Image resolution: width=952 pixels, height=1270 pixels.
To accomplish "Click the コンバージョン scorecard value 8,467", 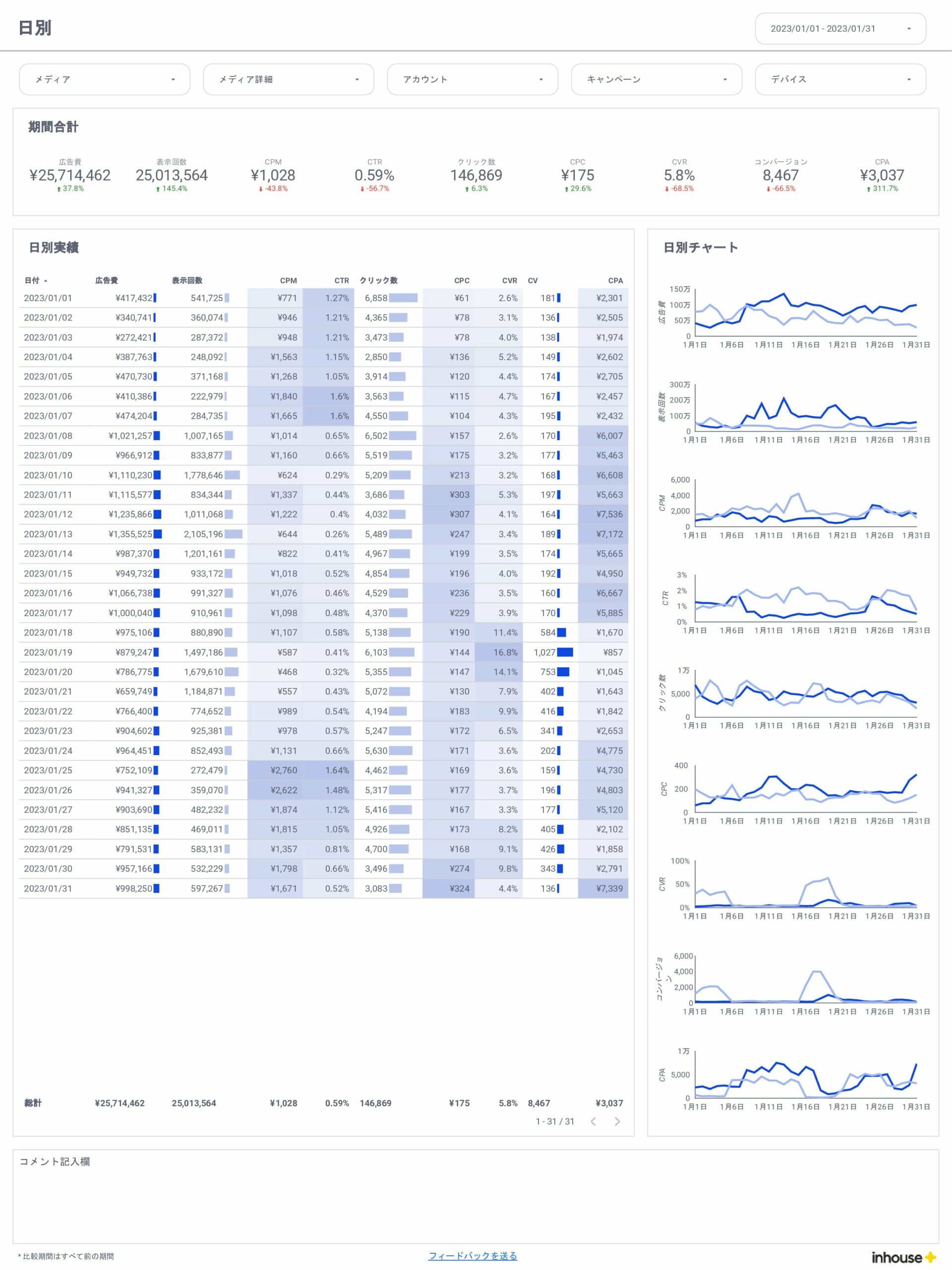I will click(x=780, y=175).
